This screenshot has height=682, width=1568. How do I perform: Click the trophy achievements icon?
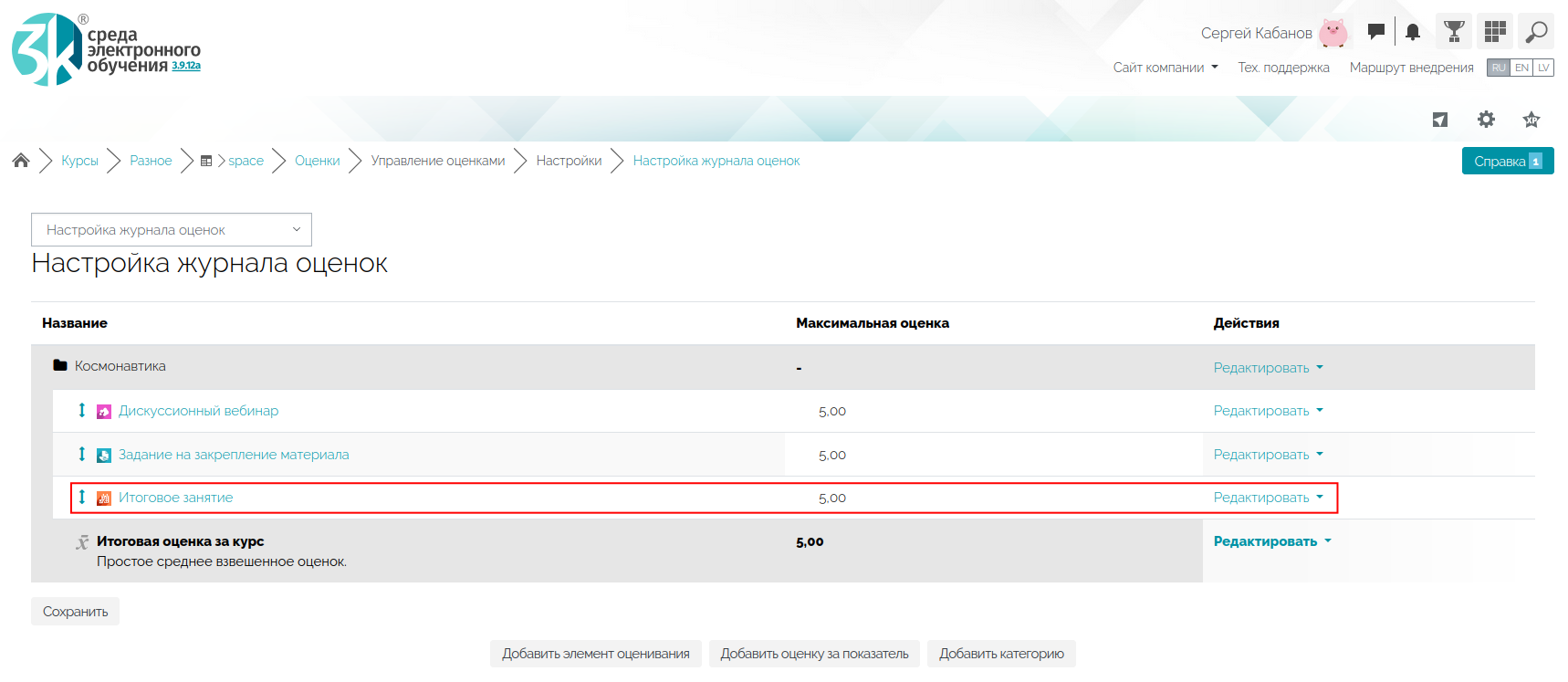tap(1454, 32)
